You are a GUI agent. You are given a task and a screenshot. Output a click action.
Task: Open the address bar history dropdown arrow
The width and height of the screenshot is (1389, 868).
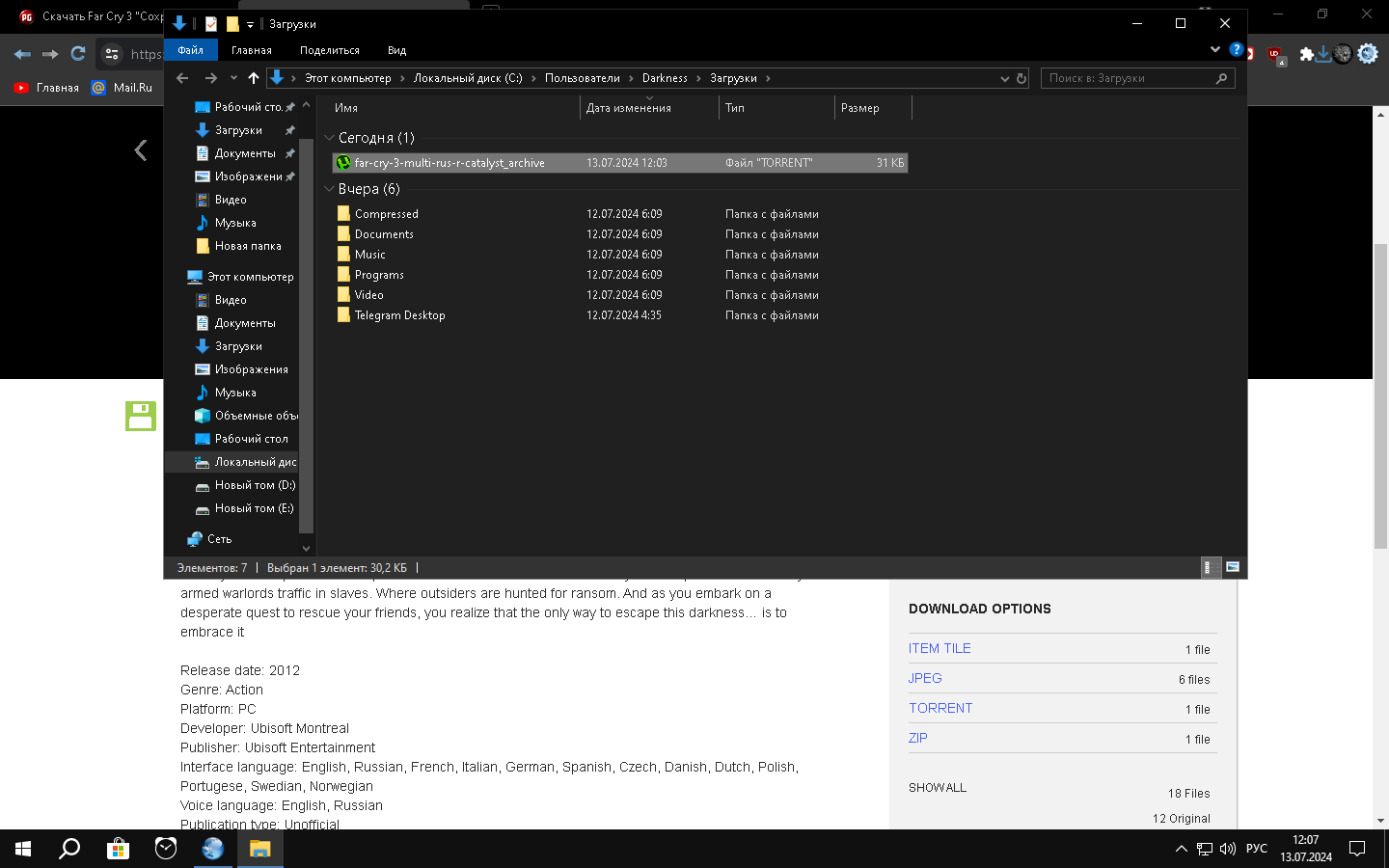click(x=1004, y=78)
